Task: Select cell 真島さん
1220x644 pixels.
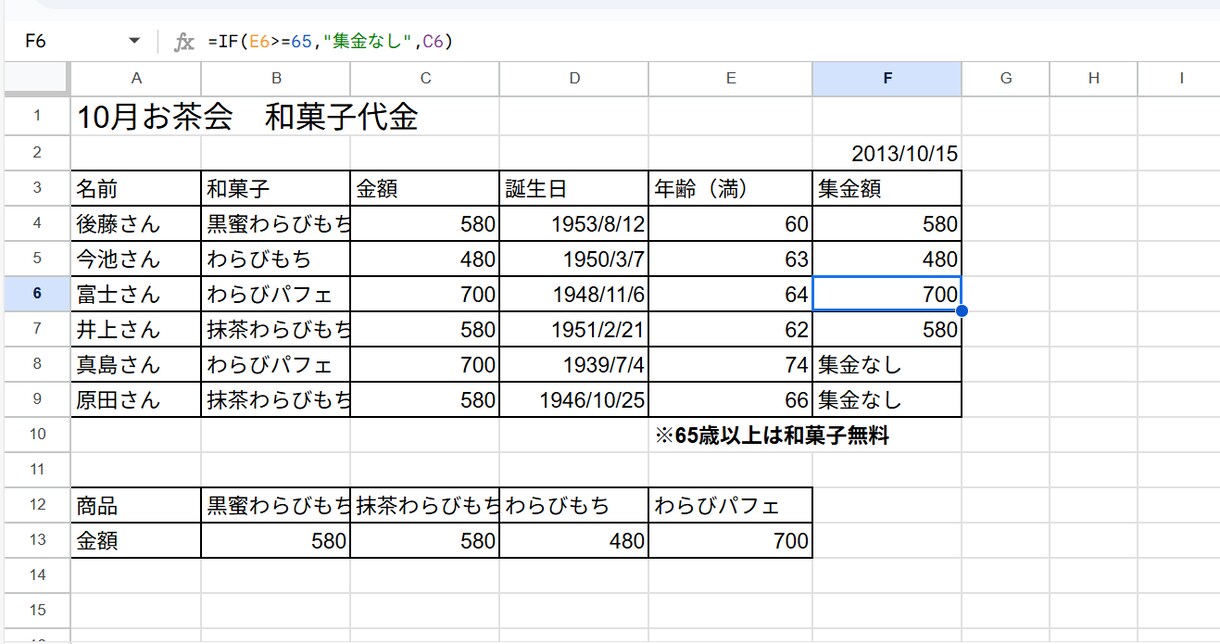Action: coord(136,365)
